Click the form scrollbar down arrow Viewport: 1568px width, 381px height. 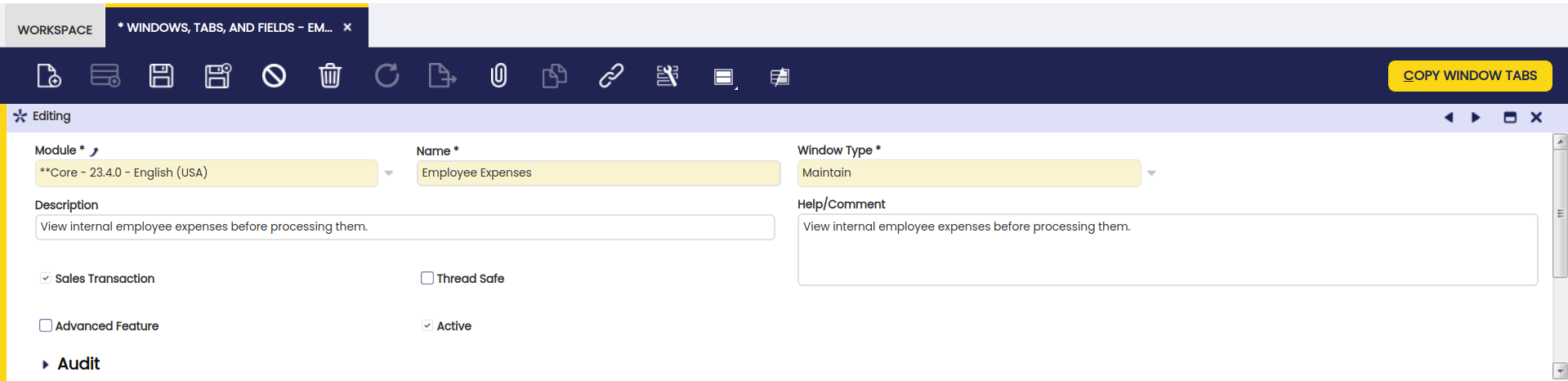pyautogui.click(x=1560, y=370)
